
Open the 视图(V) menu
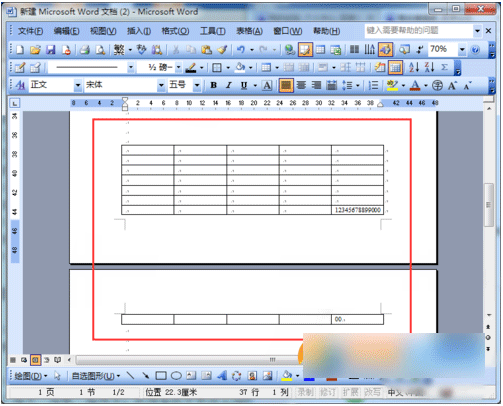pyautogui.click(x=103, y=31)
